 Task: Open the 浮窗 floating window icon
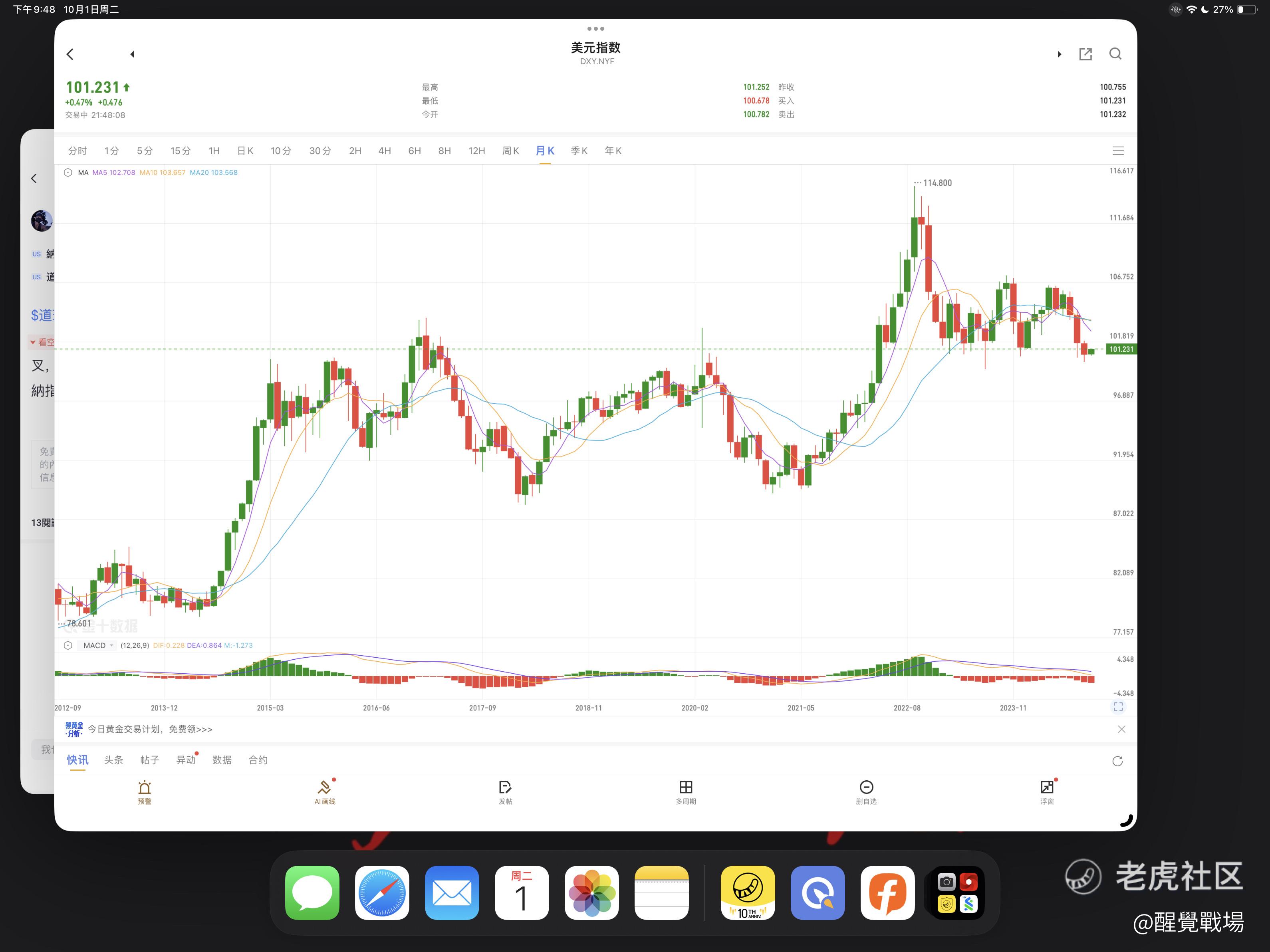[x=1047, y=787]
